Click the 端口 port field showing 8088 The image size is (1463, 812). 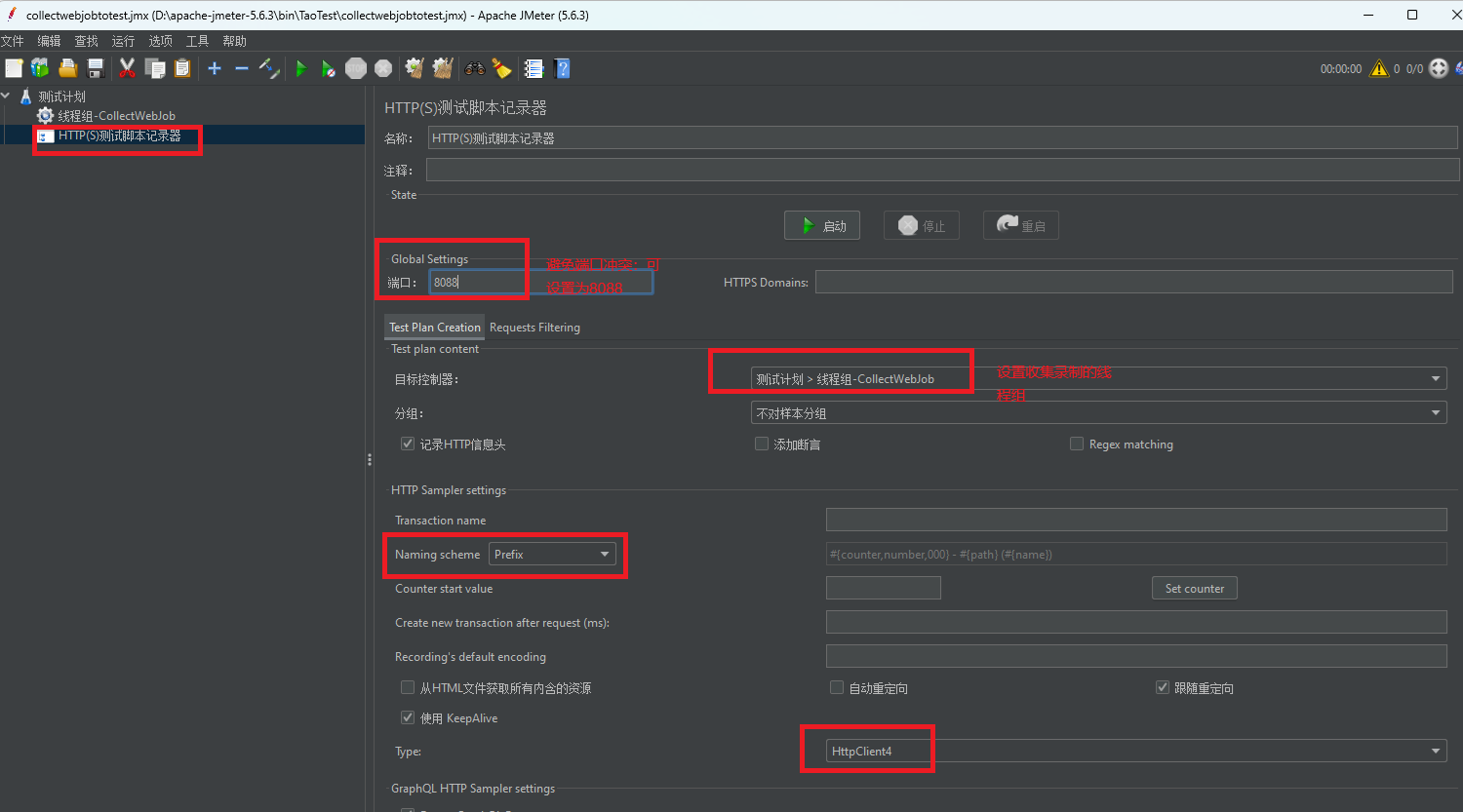click(541, 282)
